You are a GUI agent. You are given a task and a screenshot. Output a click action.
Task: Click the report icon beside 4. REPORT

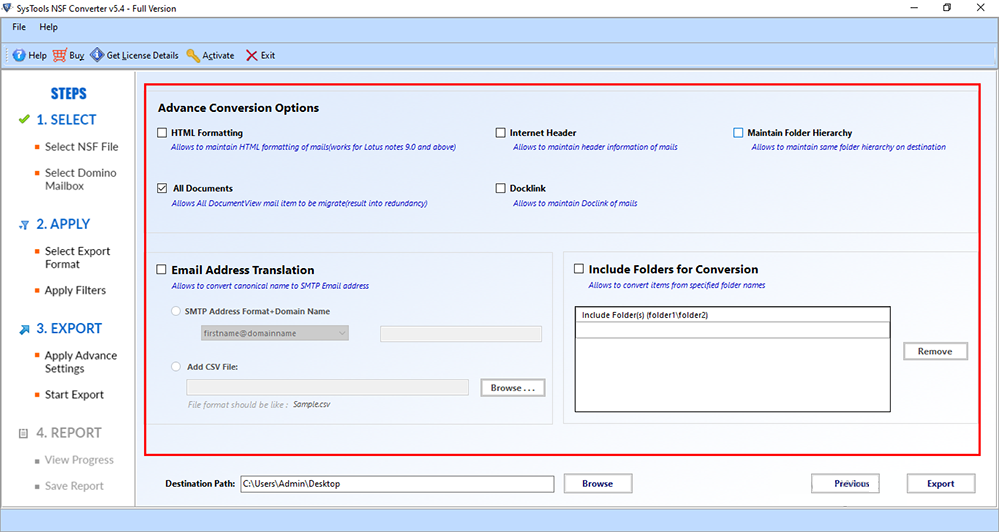click(x=24, y=433)
